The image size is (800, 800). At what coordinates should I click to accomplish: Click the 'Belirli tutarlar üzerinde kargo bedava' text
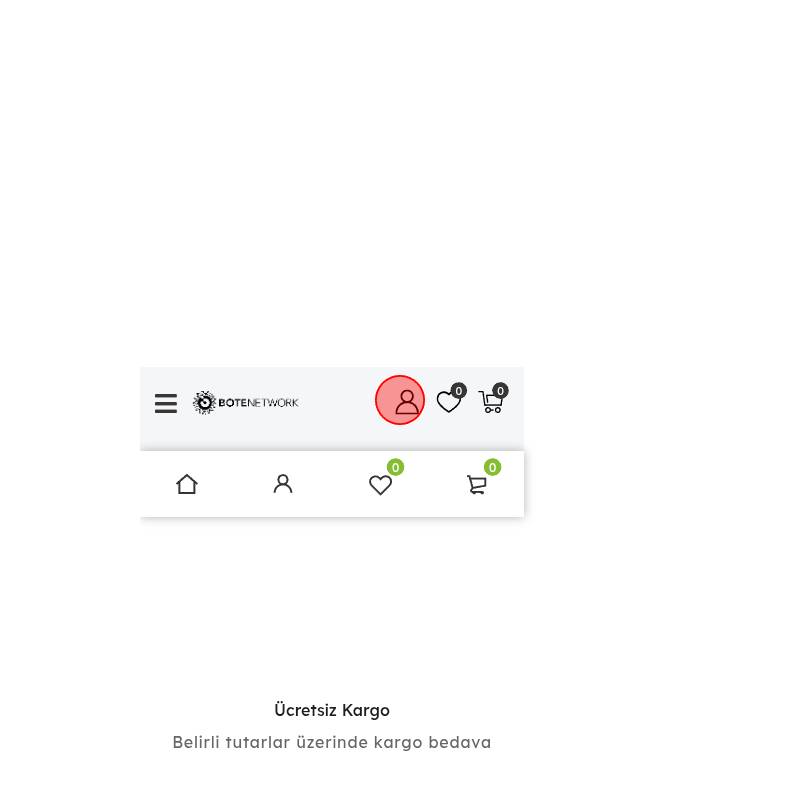[x=332, y=742]
